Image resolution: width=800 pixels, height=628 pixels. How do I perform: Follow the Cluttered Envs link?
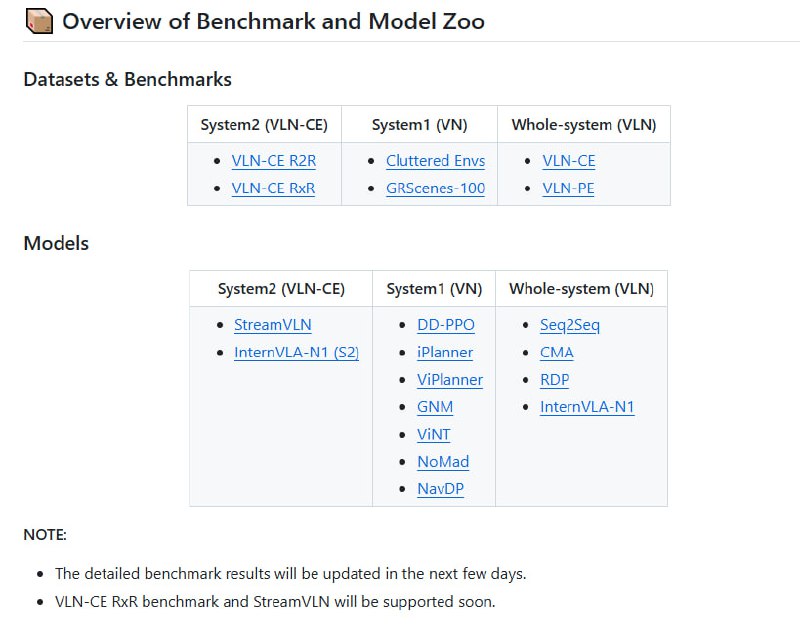pyautogui.click(x=435, y=161)
